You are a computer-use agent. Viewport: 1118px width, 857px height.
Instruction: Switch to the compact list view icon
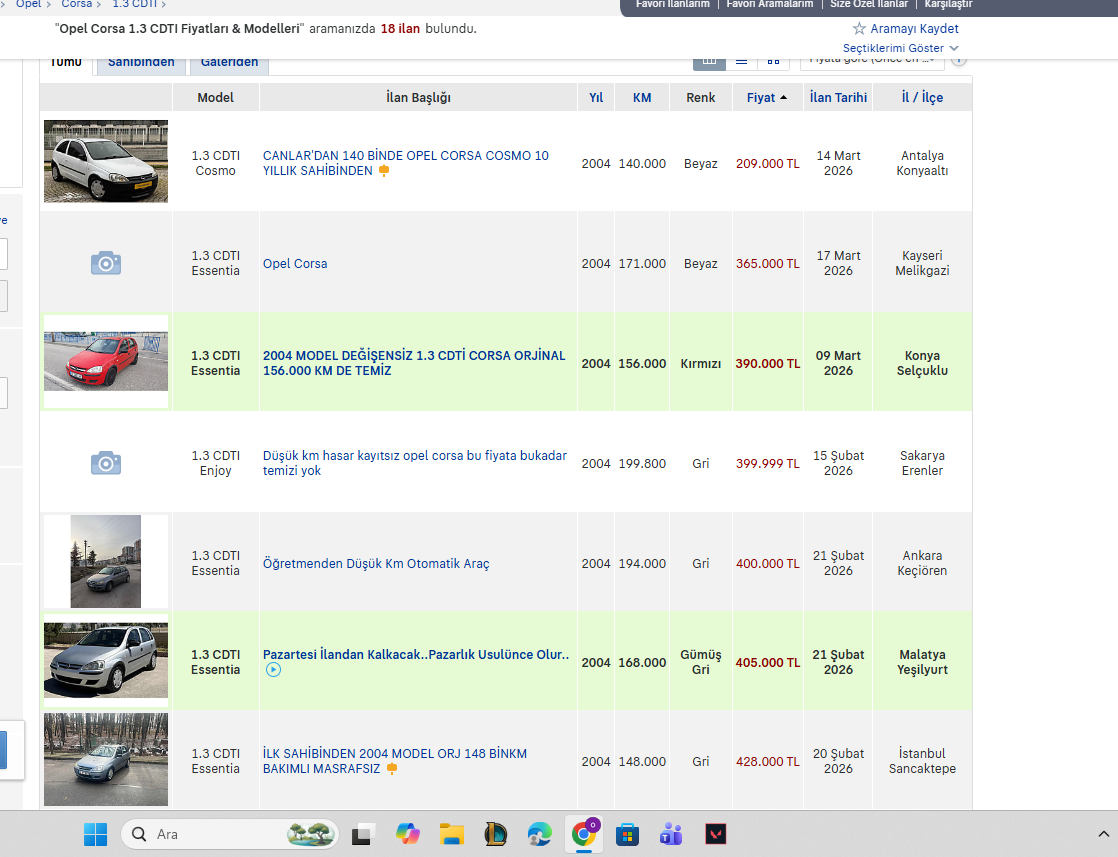click(742, 61)
